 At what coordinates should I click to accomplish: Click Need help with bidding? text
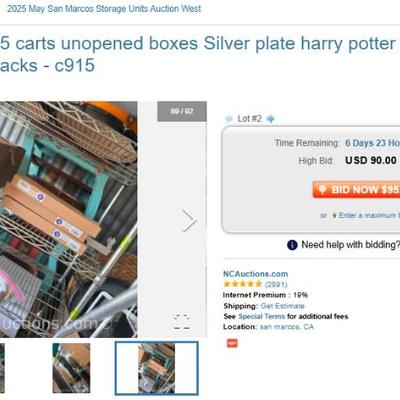click(350, 245)
